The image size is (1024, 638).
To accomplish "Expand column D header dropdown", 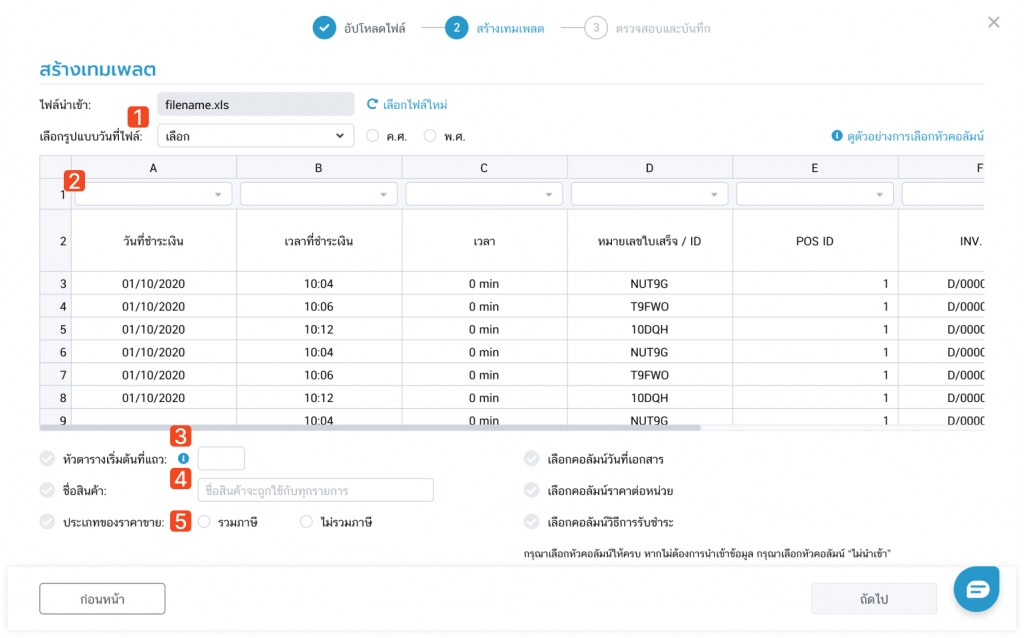I will [649, 194].
